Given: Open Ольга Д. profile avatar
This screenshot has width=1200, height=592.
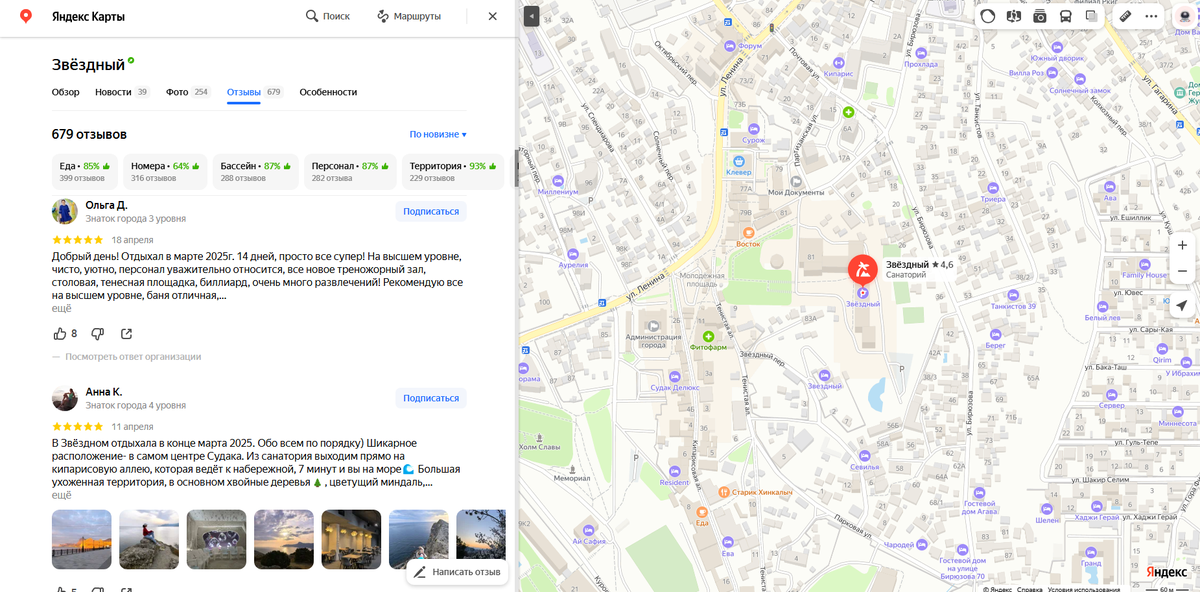Looking at the screenshot, I should (65, 211).
